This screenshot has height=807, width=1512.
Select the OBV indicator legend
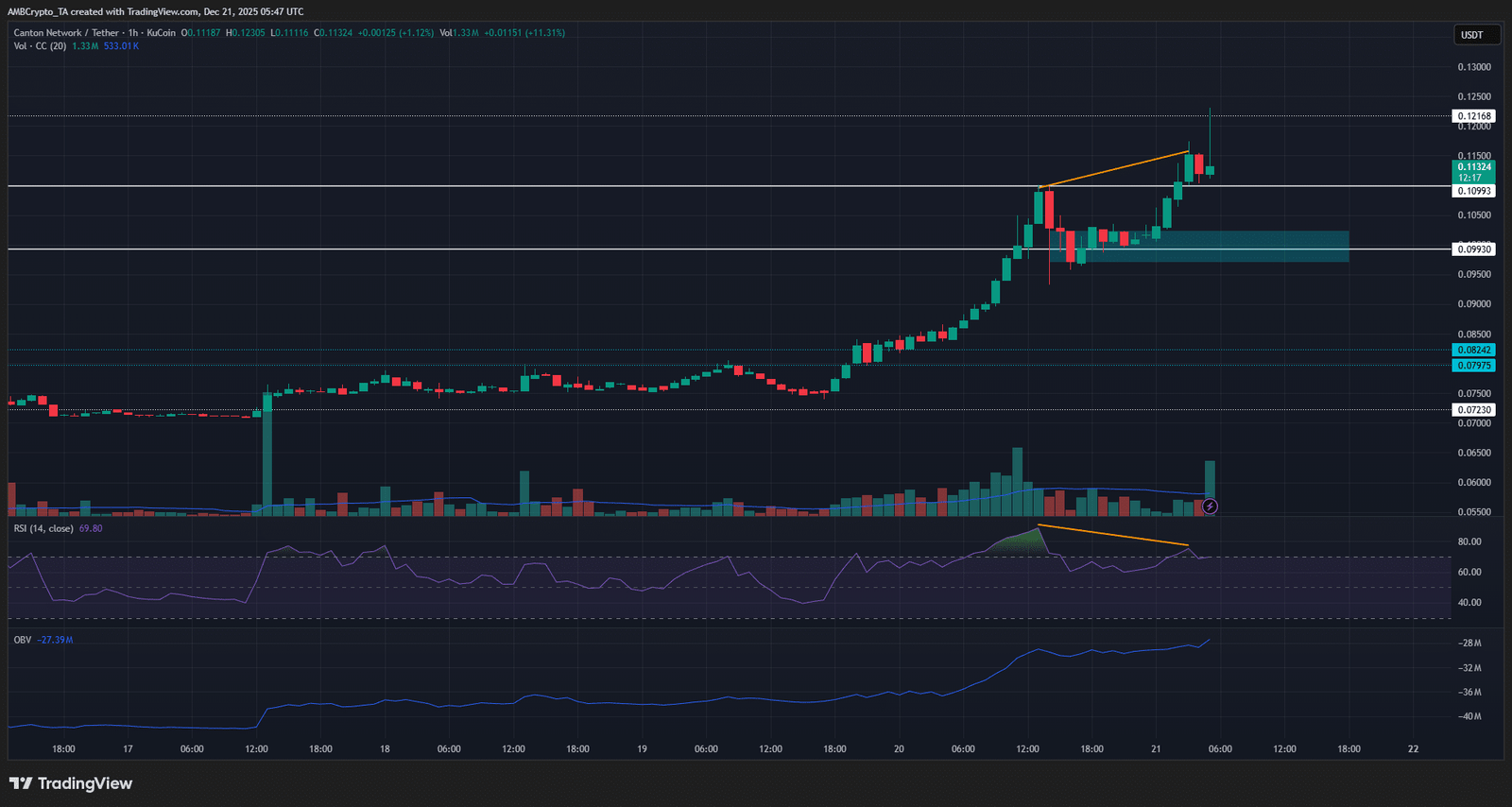tap(23, 640)
